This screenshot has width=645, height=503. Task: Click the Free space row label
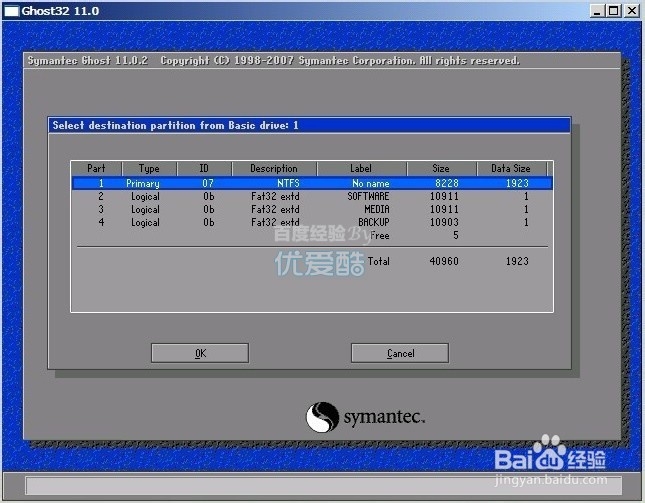380,235
